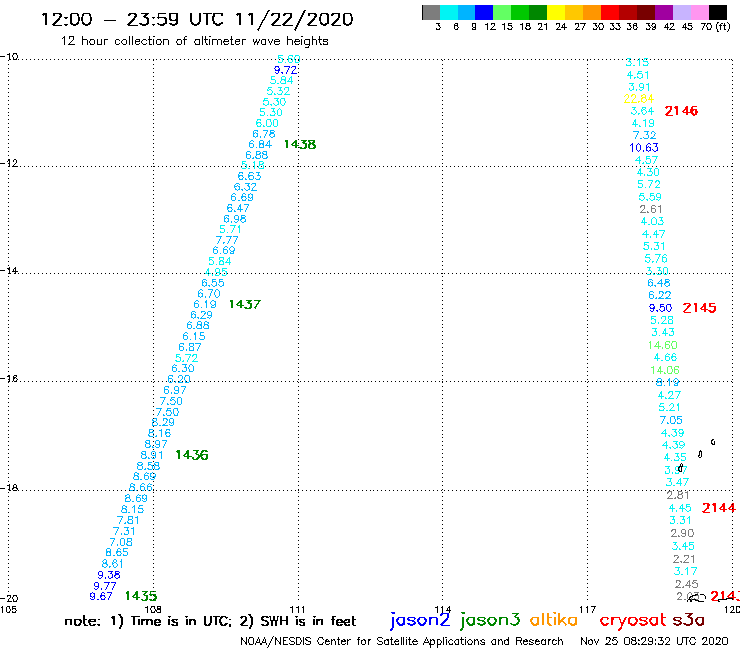The image size is (740, 650).
Task: Click the gray swatch in the color legend
Action: (x=431, y=12)
